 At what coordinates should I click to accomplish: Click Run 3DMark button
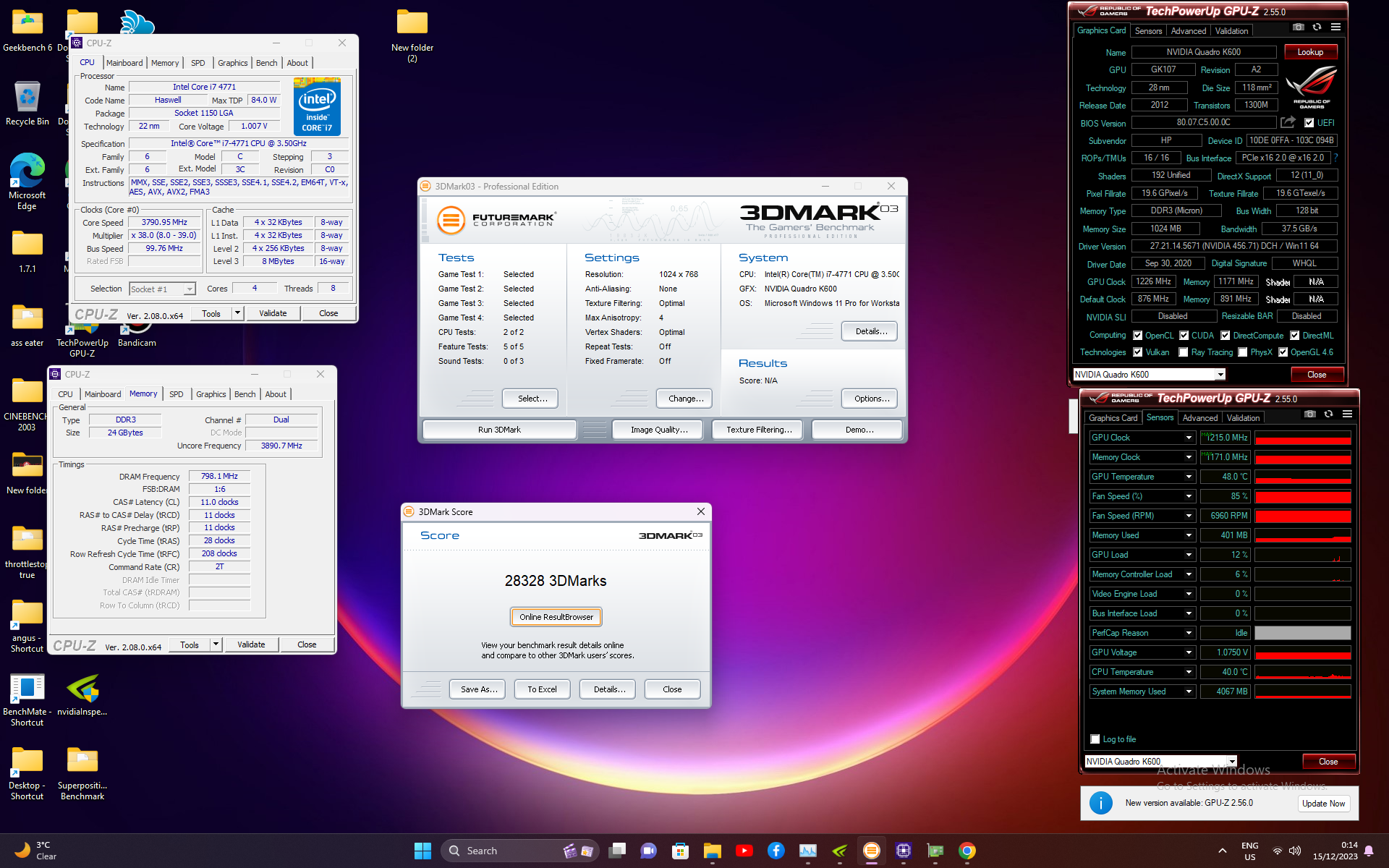pos(499,430)
